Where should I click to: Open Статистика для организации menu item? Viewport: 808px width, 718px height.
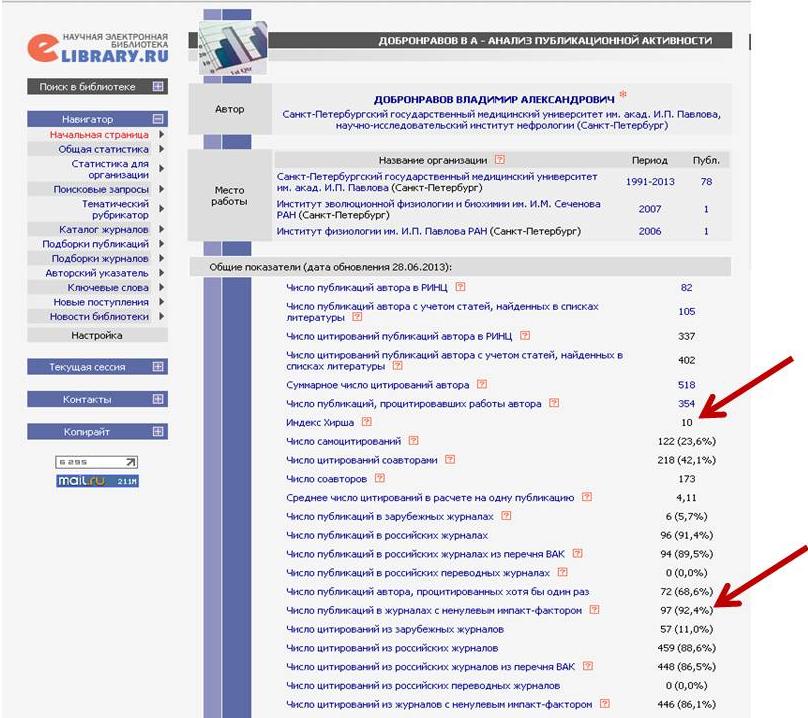click(x=110, y=169)
